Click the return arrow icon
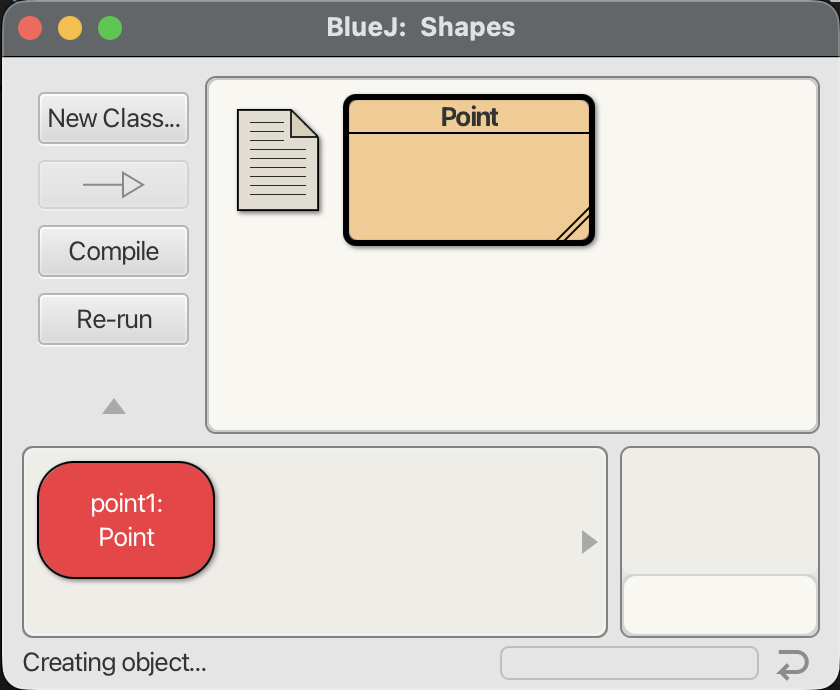This screenshot has height=690, width=840. [x=792, y=663]
